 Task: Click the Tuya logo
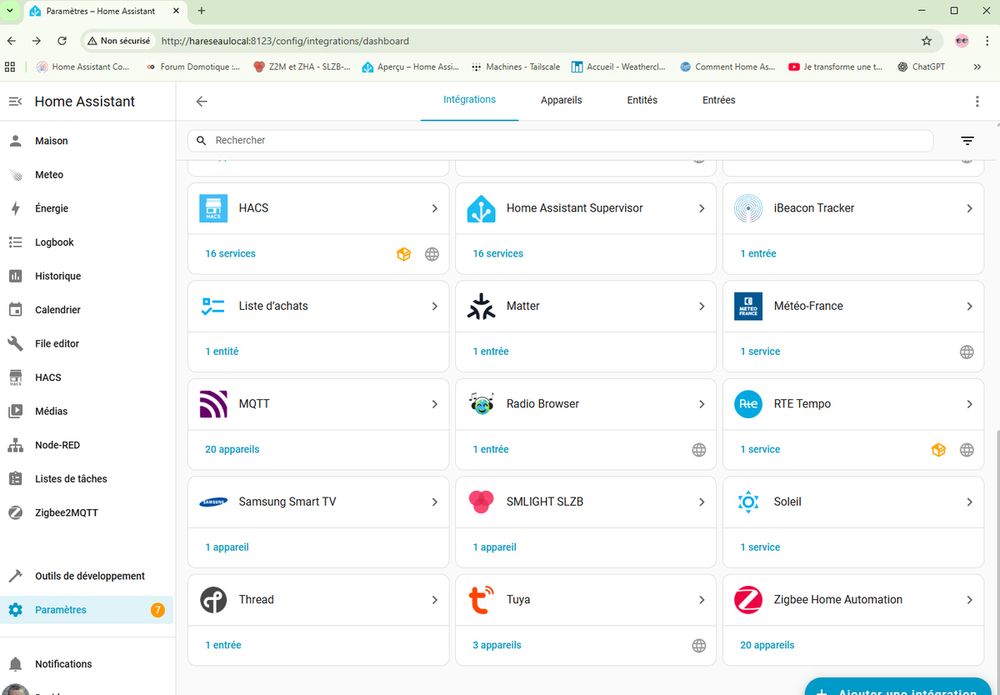481,600
